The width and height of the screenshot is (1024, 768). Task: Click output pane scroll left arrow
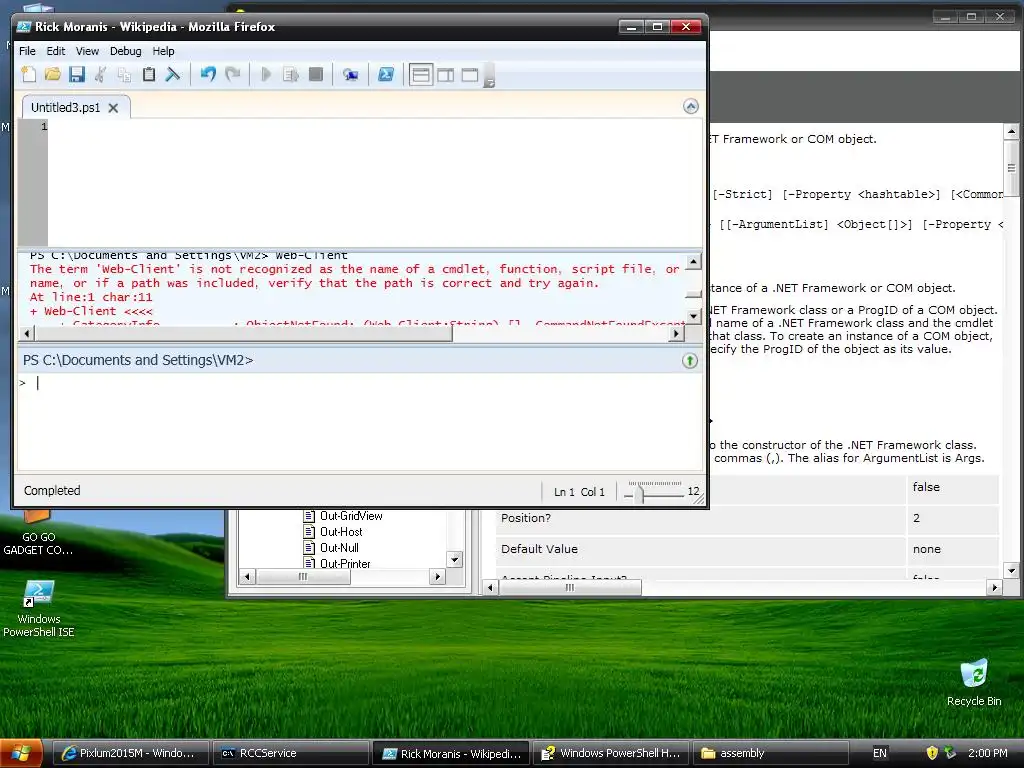click(x=26, y=334)
